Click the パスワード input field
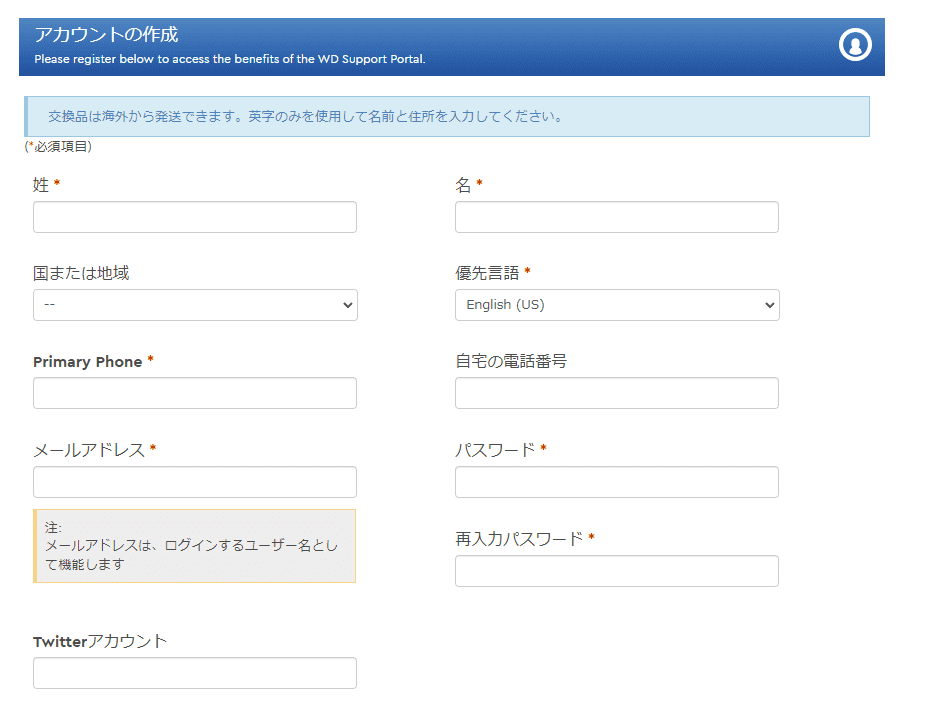Screen dimensions: 932x707 [616, 482]
